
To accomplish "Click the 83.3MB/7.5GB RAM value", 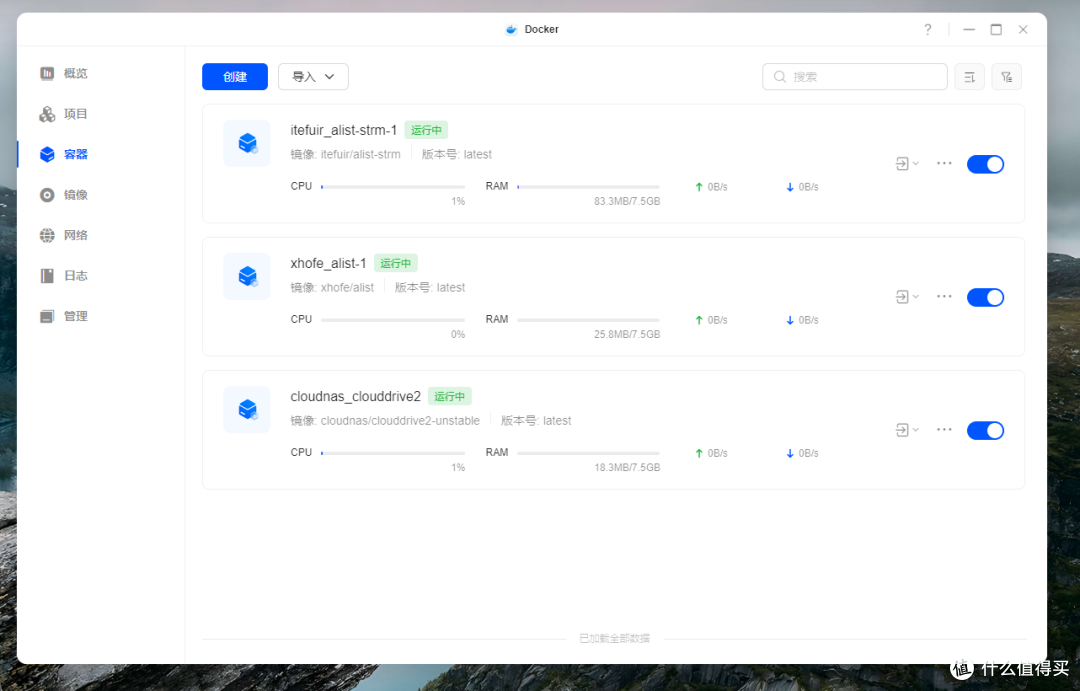I will click(627, 201).
